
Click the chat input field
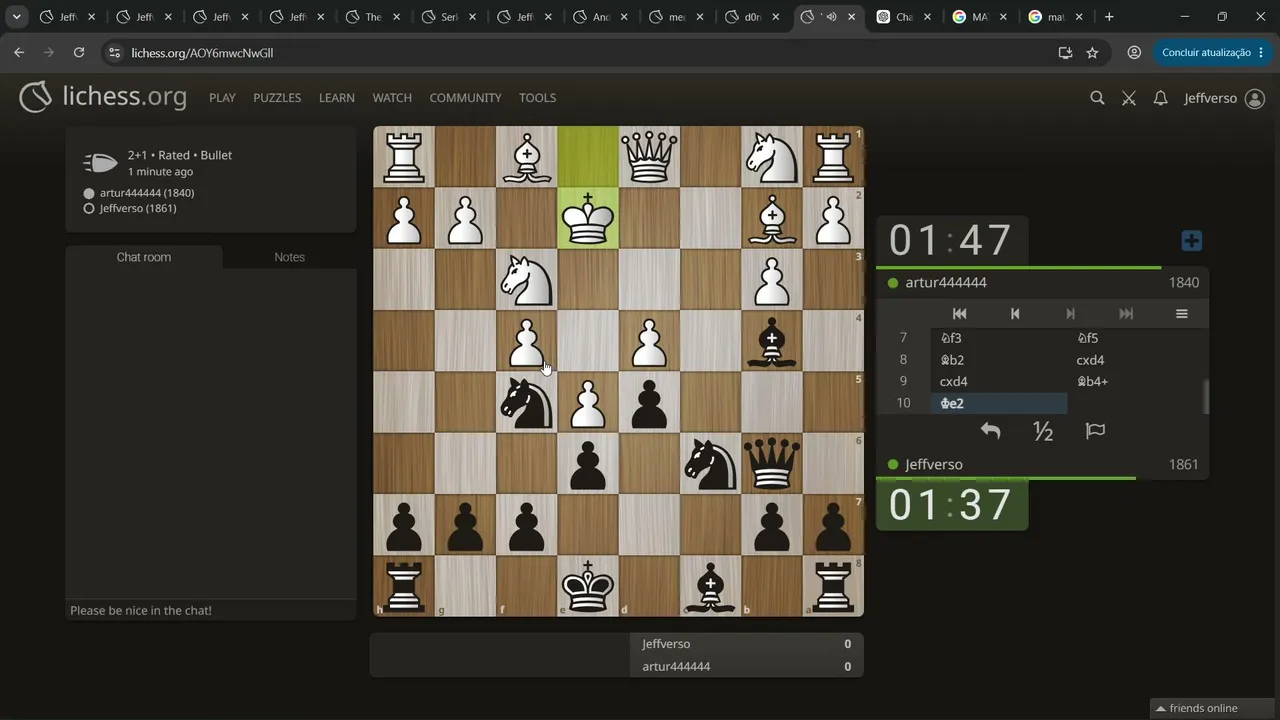coord(211,610)
